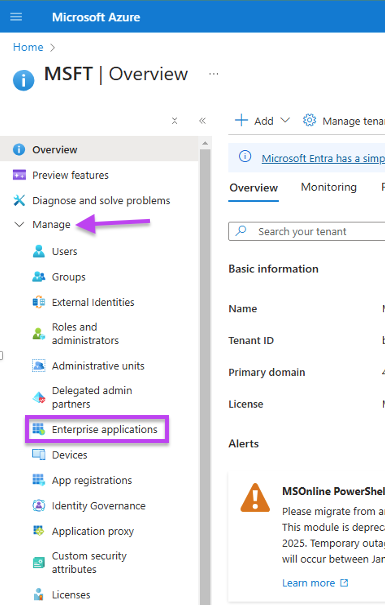The height and width of the screenshot is (605, 385).
Task: Click the Manage section label
Action: point(51,225)
